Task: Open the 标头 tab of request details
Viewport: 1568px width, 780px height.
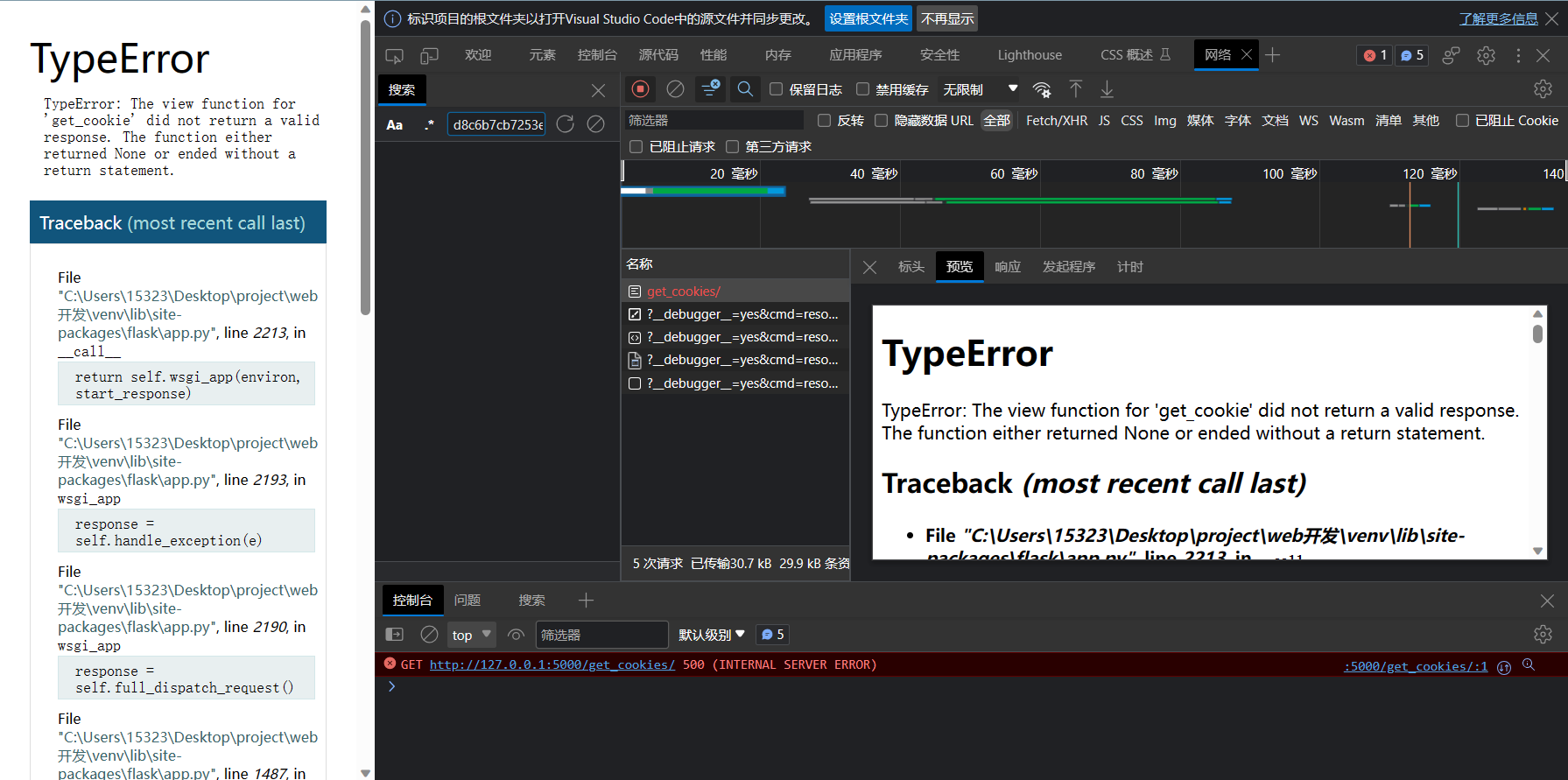Action: click(x=911, y=267)
